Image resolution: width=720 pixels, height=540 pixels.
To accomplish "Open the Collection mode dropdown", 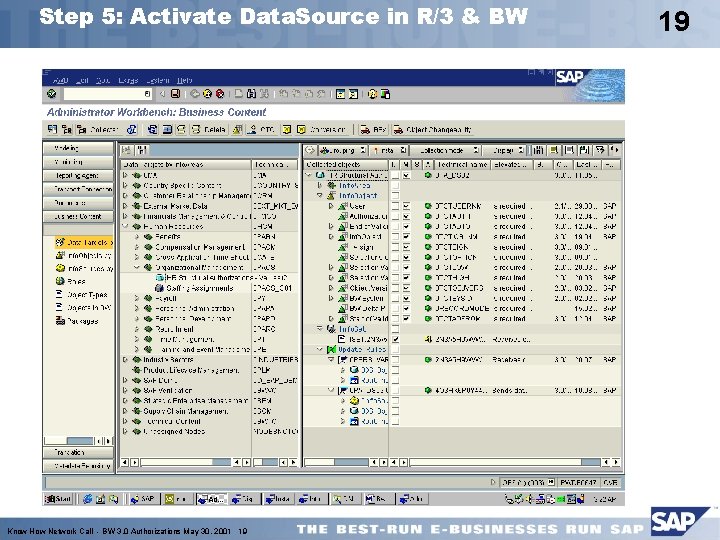I will click(445, 150).
